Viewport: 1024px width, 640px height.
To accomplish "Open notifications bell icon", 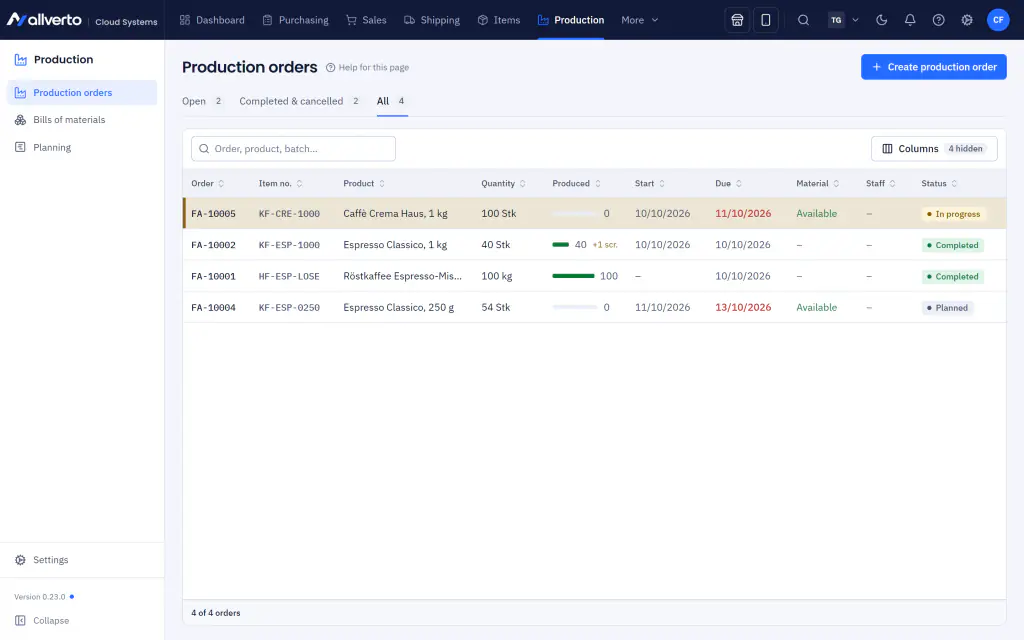I will pos(910,20).
